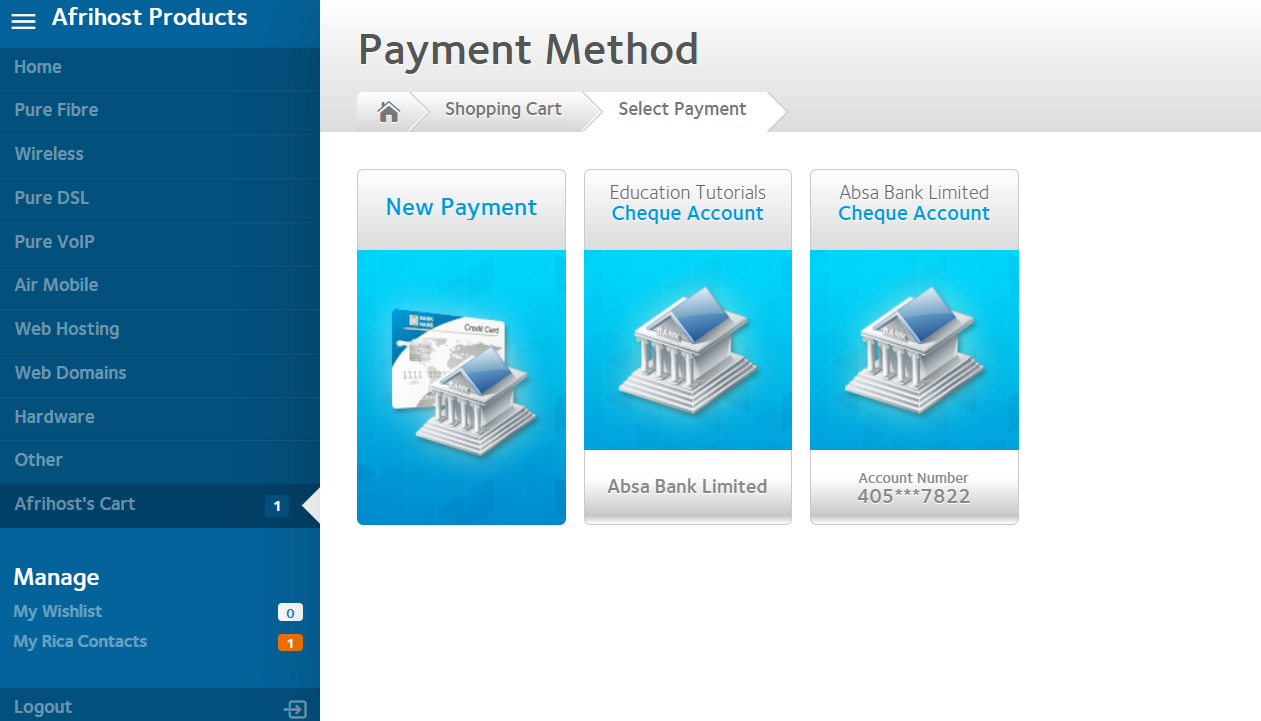Image resolution: width=1261 pixels, height=721 pixels.
Task: Click the Rica Contacts orange count badge
Action: pos(290,643)
